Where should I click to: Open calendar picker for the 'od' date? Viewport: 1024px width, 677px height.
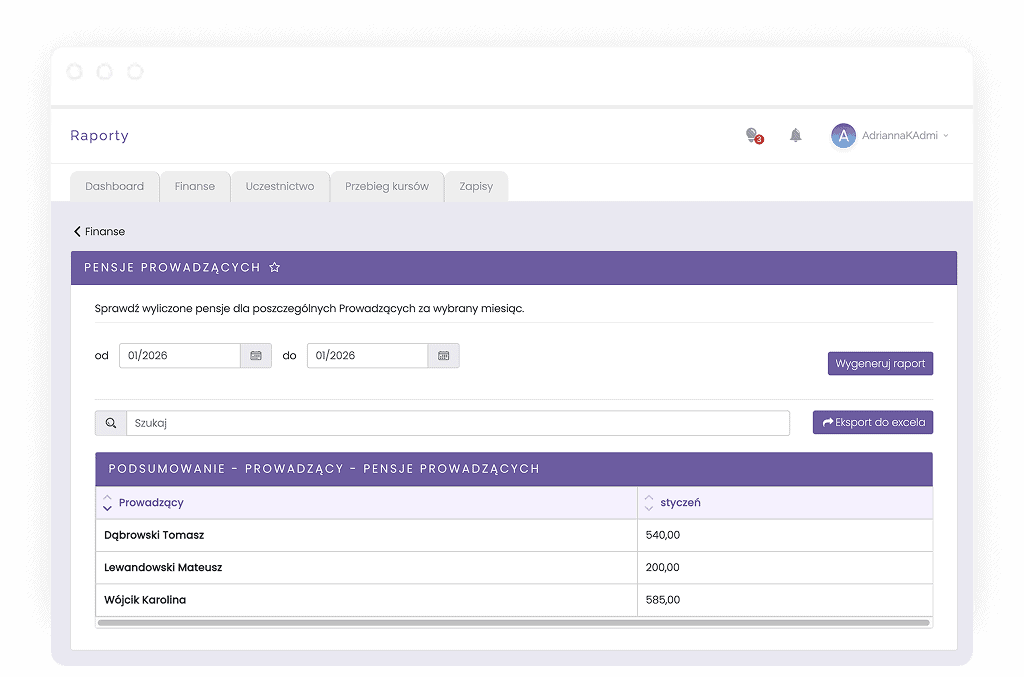pyautogui.click(x=256, y=356)
